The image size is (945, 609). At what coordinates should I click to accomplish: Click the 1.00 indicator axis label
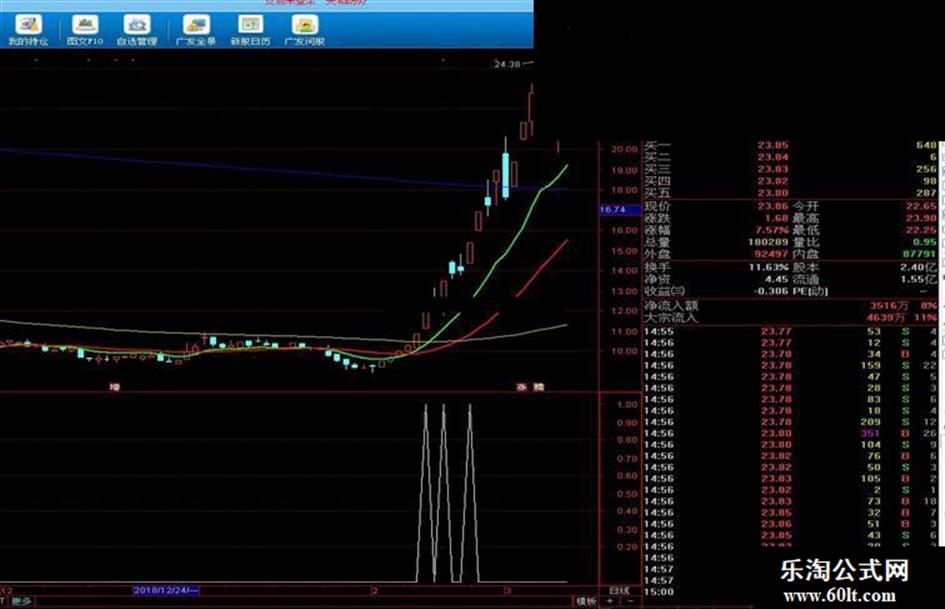coord(627,405)
